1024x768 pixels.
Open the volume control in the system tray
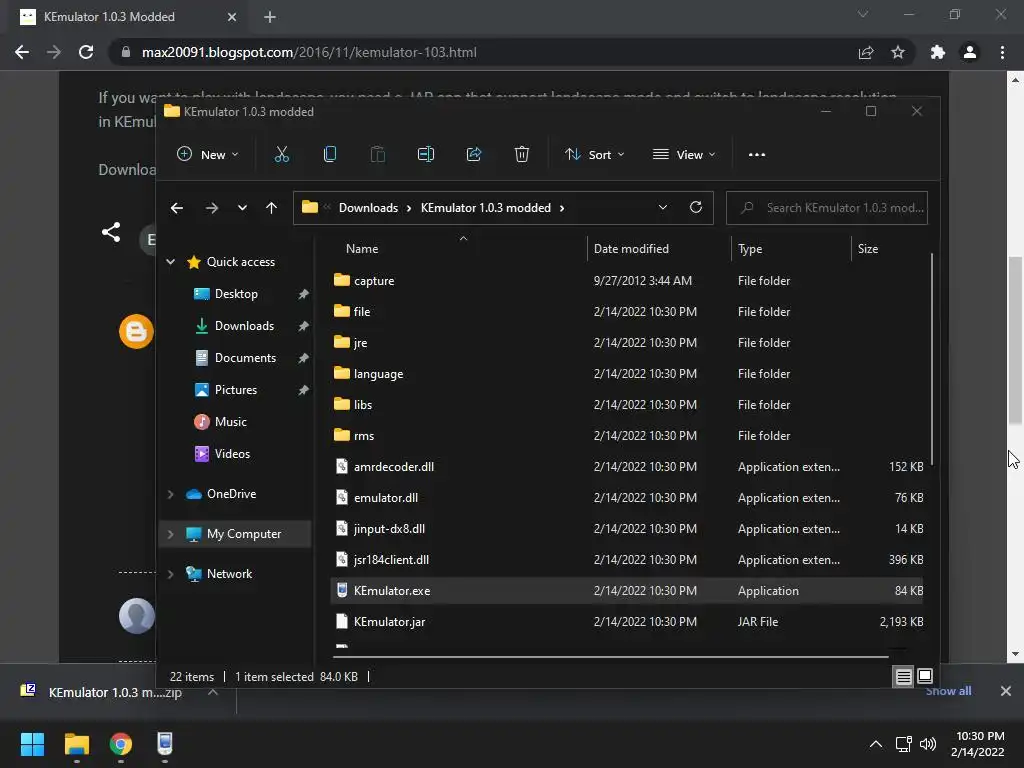coord(927,744)
